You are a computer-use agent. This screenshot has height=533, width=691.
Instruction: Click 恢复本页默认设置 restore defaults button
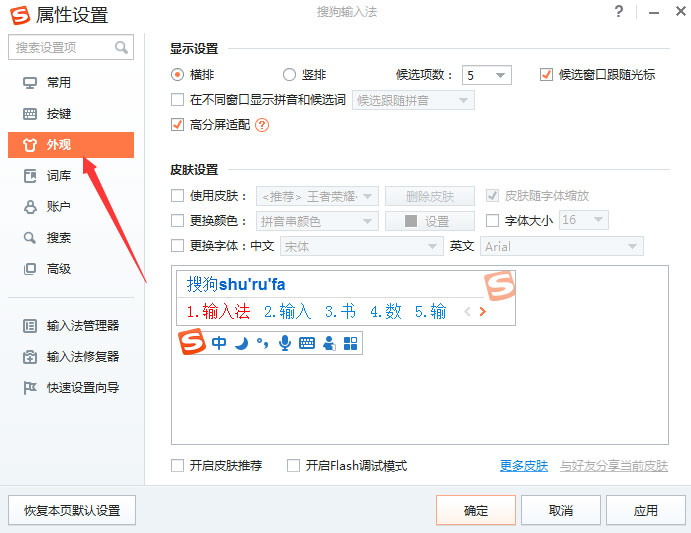72,510
